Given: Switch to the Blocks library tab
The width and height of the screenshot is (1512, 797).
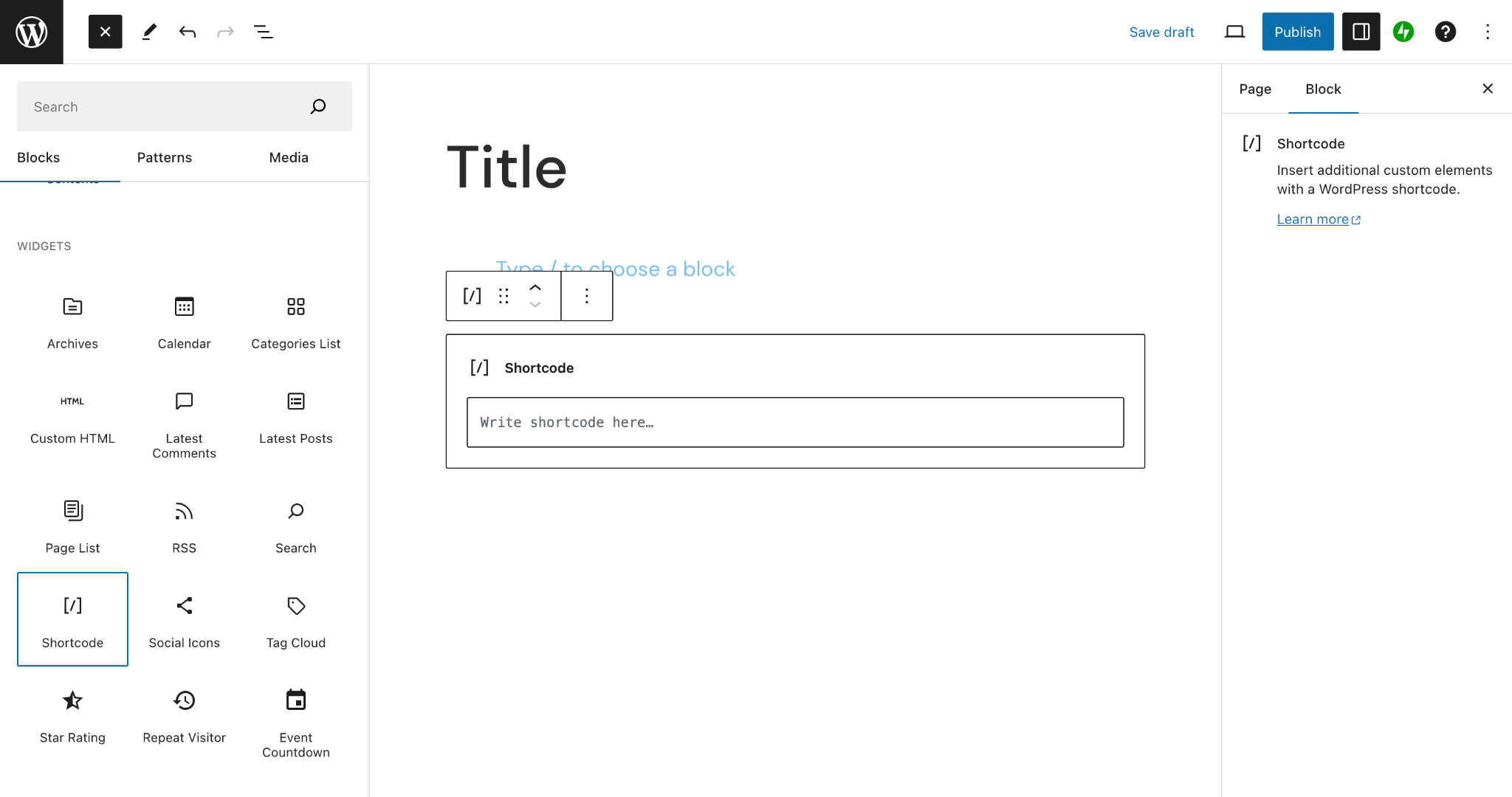Looking at the screenshot, I should coord(39,157).
